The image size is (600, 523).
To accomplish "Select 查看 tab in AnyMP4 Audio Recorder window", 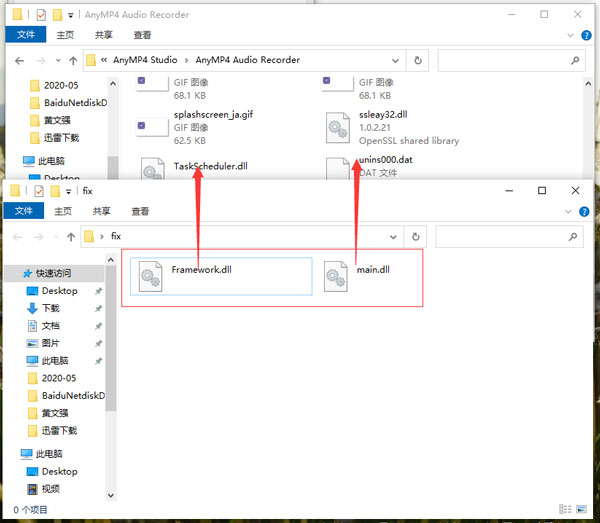I will click(142, 35).
